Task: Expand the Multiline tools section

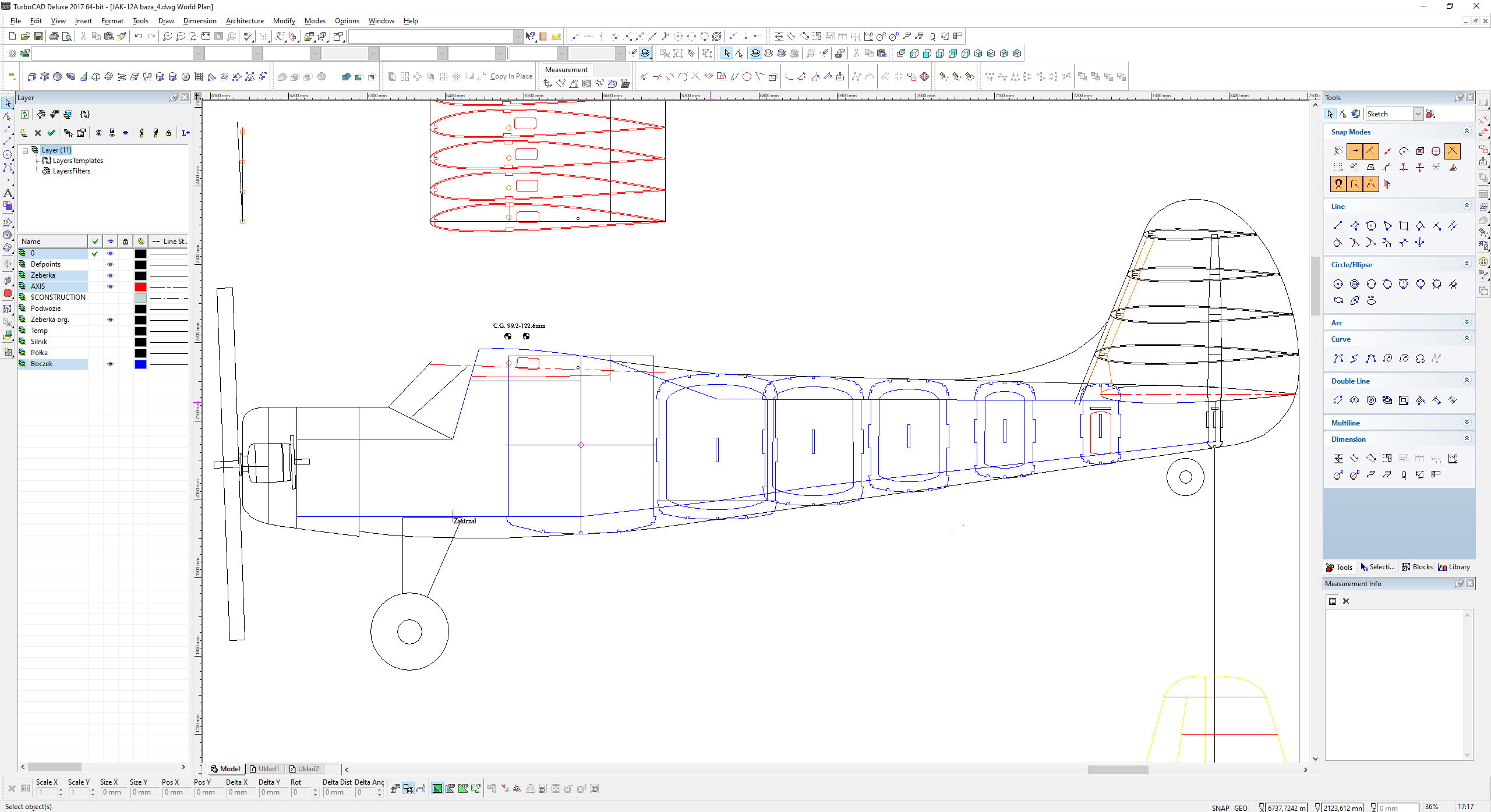Action: coord(1467,423)
